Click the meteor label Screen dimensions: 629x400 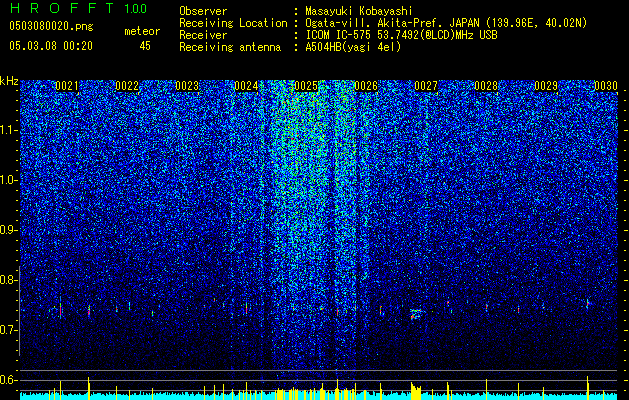[142, 31]
